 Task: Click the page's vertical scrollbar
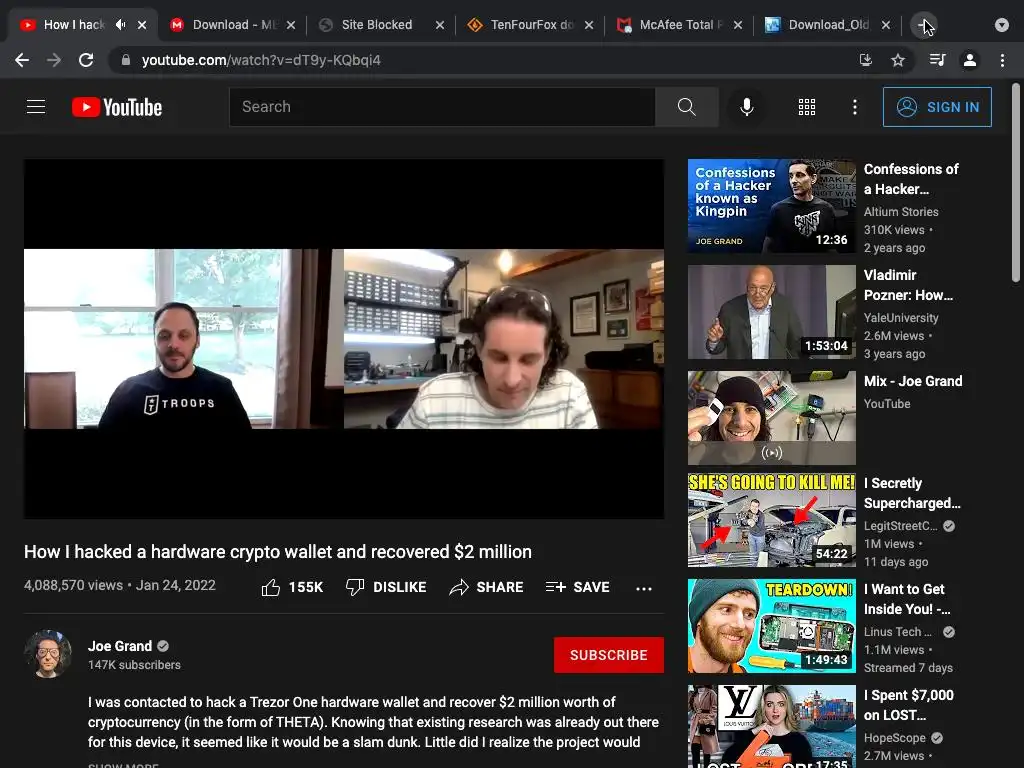coord(1016,183)
